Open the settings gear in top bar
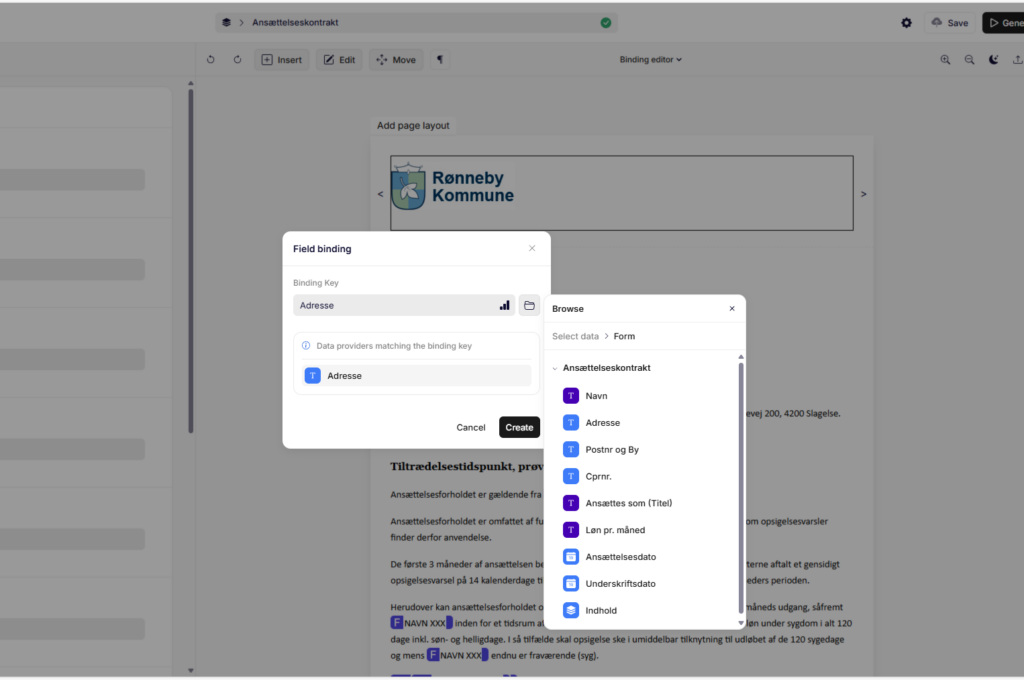The image size is (1024, 680). coord(906,22)
